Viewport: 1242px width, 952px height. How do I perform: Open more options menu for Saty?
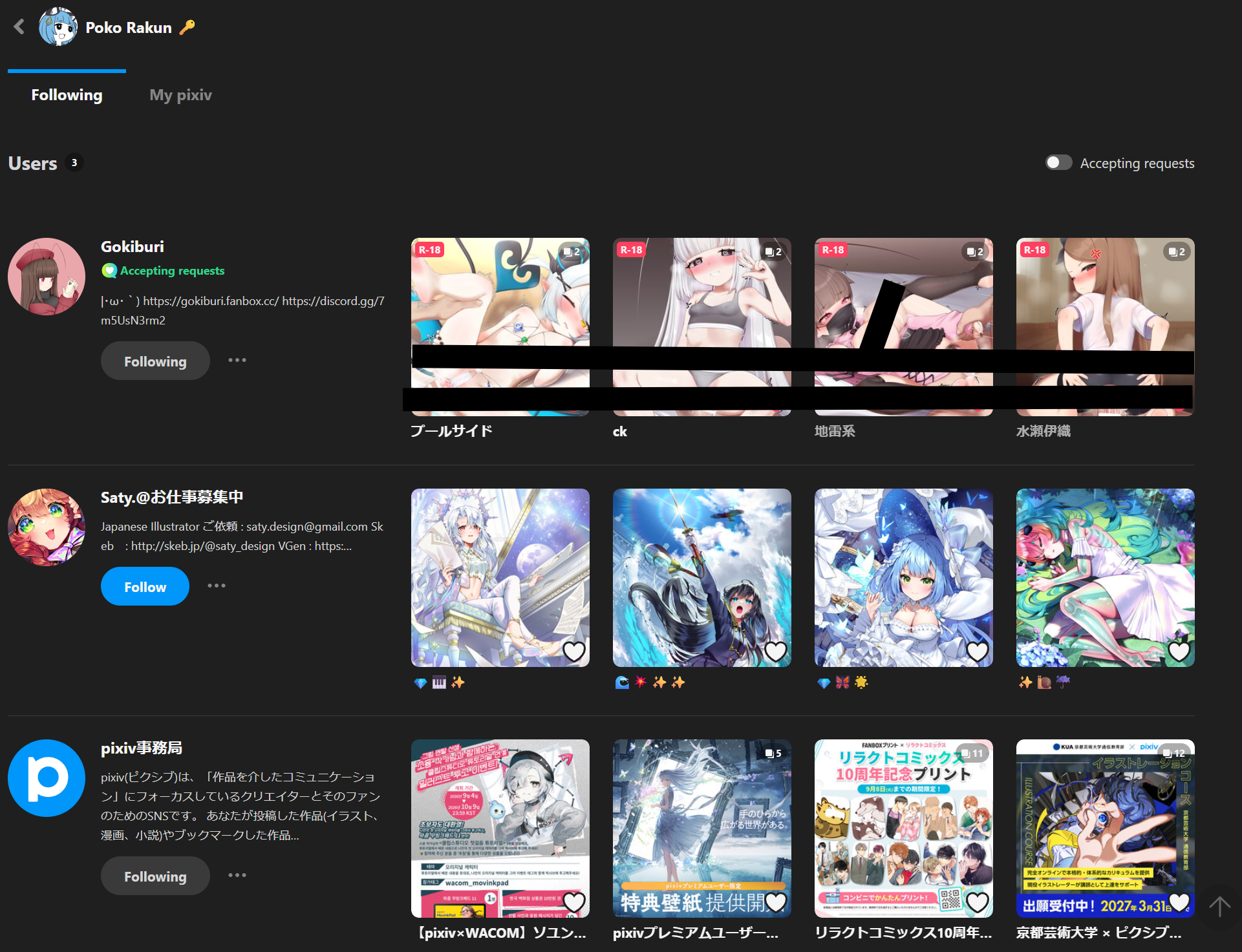[217, 586]
